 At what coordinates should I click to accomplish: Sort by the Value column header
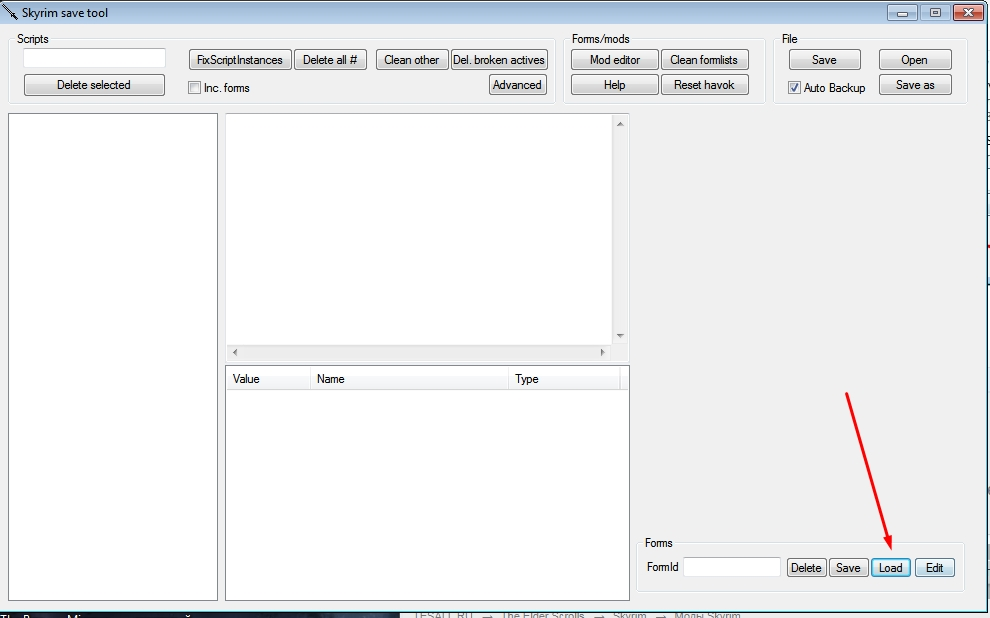click(x=268, y=379)
